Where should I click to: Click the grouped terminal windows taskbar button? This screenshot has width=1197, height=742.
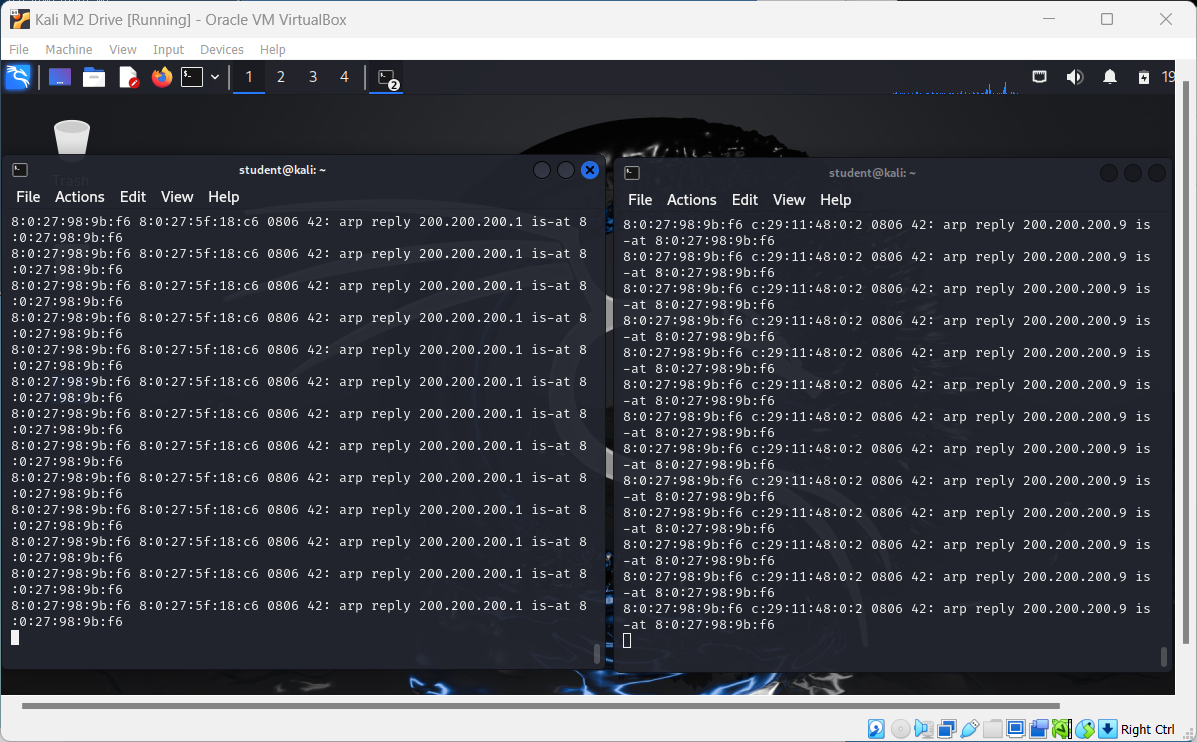(x=387, y=78)
